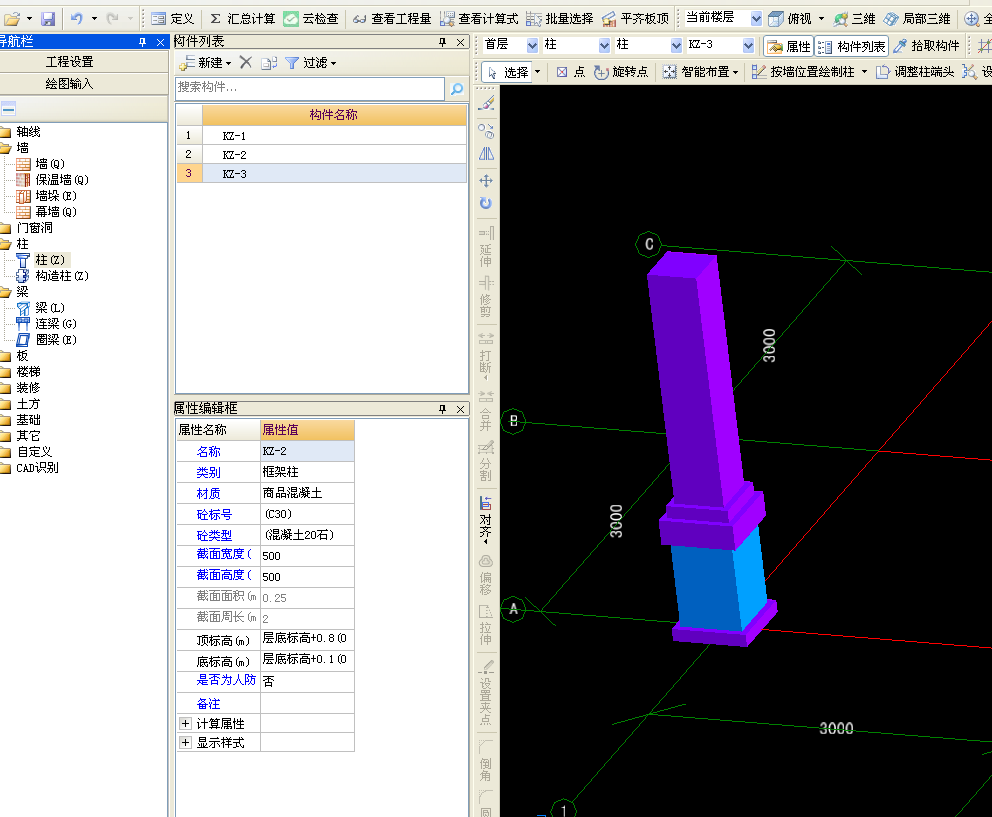992x817 pixels.
Task: Run 汇总计算 summary calculation
Action: coord(242,19)
